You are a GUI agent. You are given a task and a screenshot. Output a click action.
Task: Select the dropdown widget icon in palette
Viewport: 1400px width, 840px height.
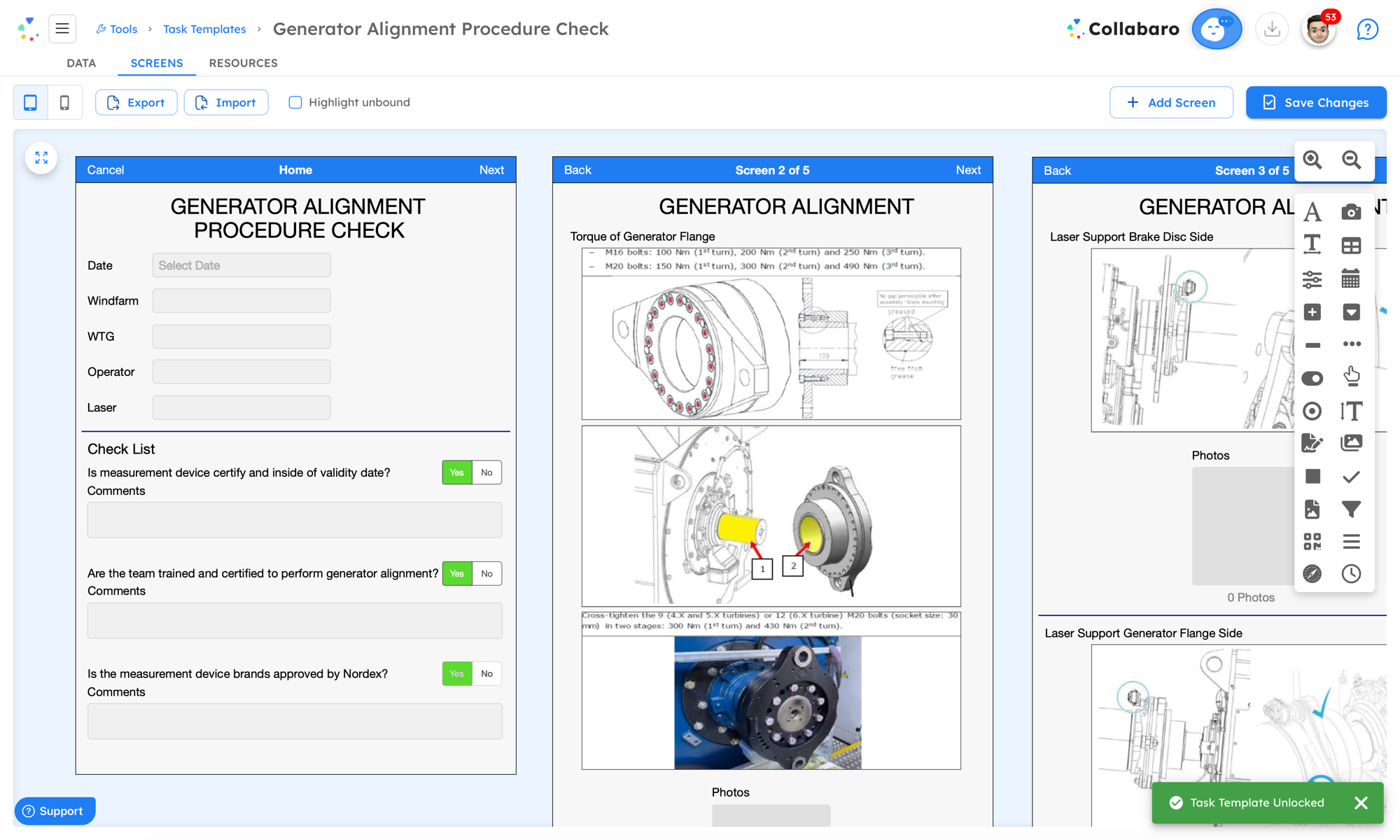coord(1351,312)
